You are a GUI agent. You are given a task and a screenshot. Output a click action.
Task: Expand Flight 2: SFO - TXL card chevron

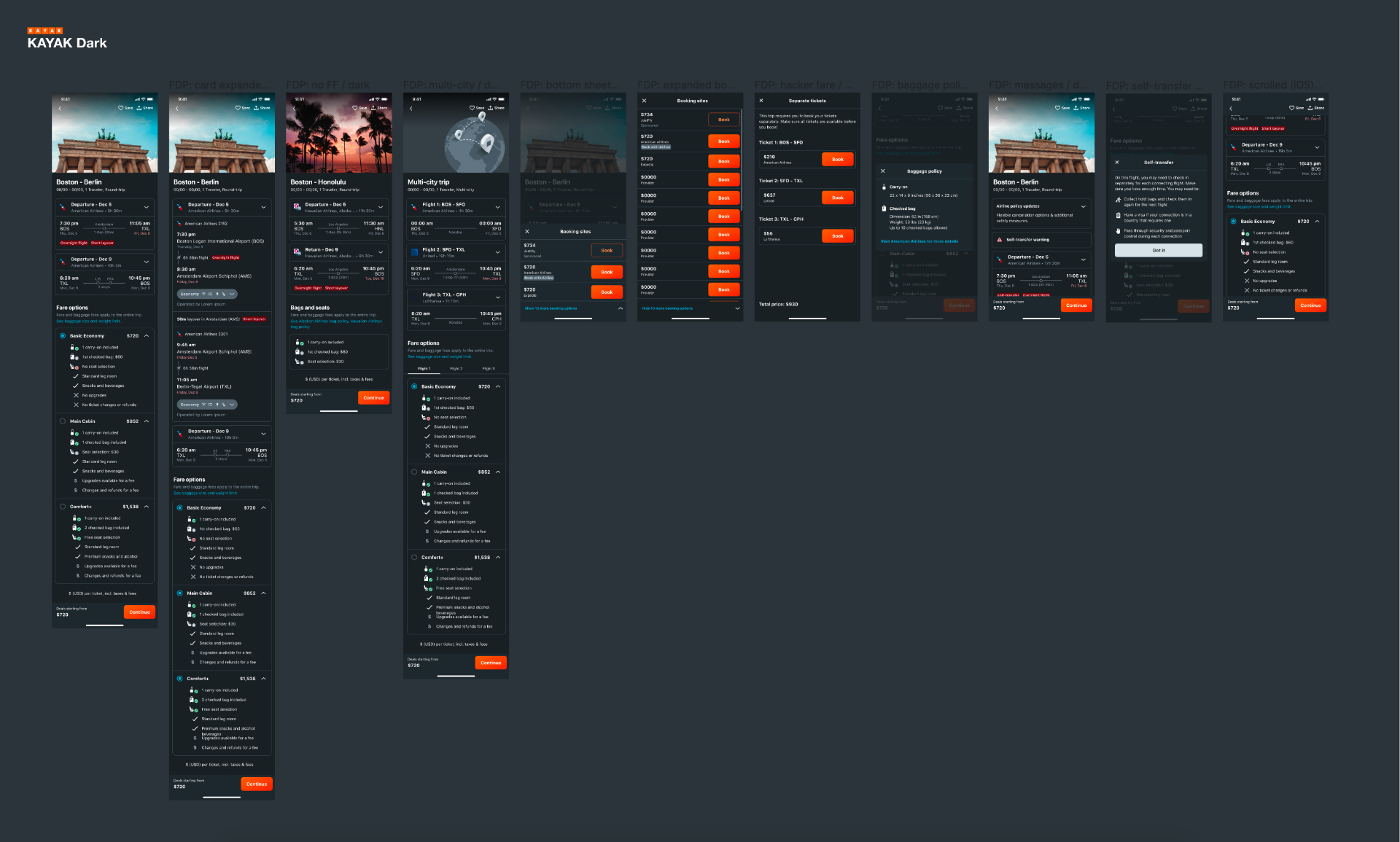coord(498,252)
